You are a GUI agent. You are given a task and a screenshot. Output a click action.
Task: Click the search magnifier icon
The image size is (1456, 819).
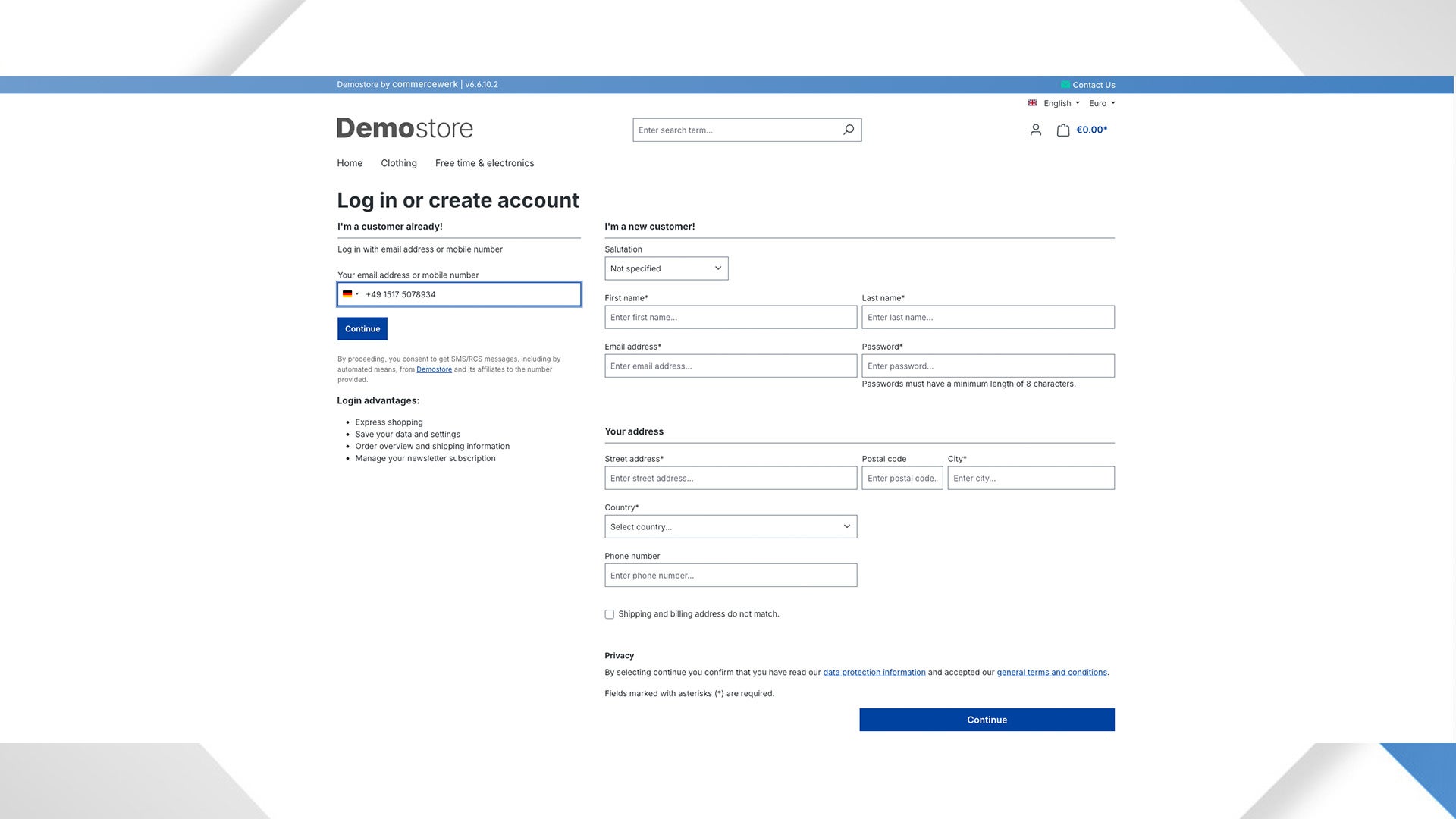click(x=849, y=130)
